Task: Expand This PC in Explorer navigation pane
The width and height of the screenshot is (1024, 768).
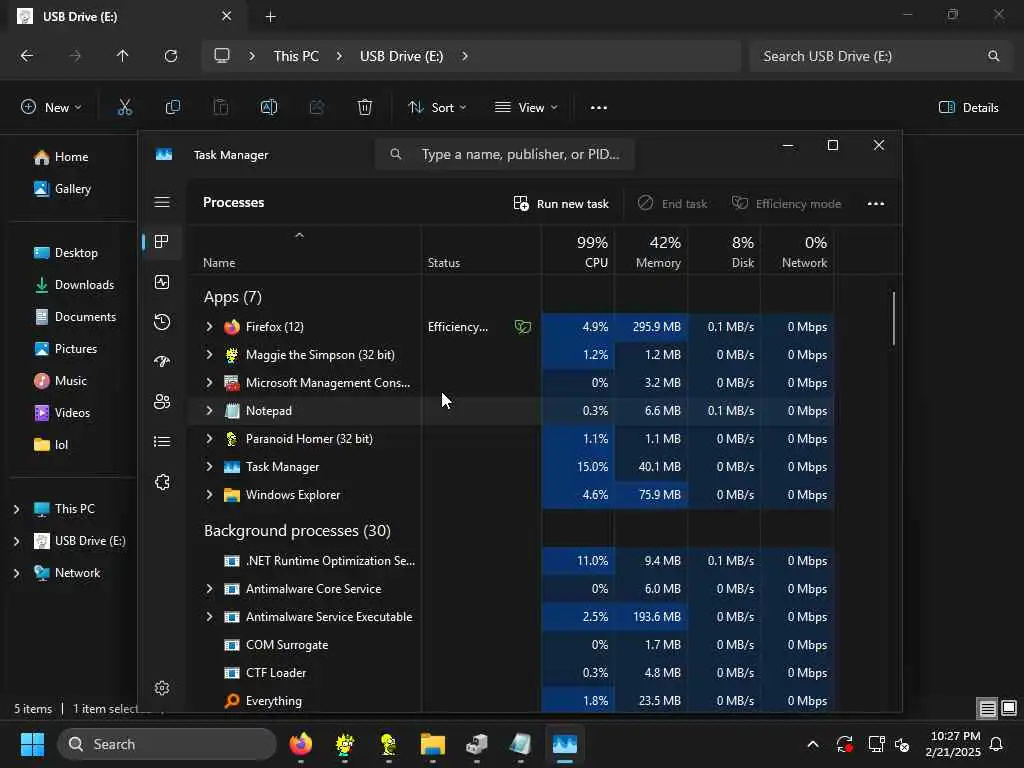Action: tap(16, 509)
